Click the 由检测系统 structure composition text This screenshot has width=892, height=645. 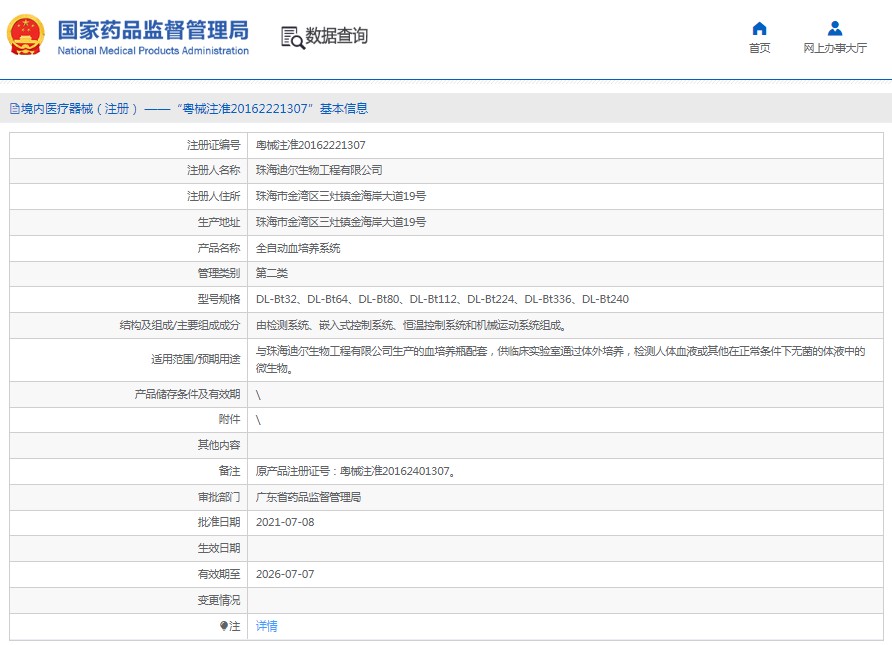tap(411, 325)
